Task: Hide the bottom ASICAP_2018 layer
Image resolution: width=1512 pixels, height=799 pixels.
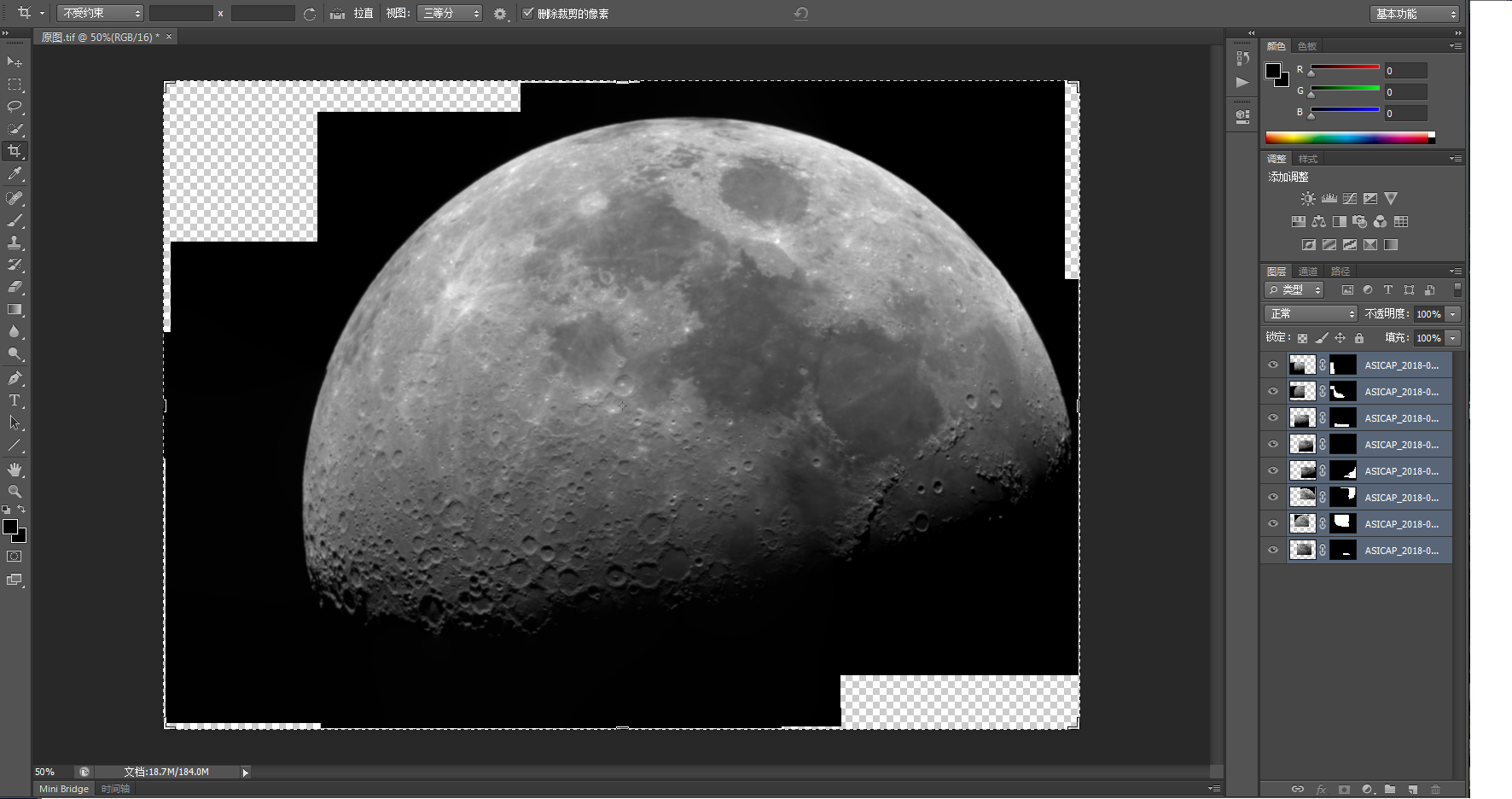Action: coord(1273,550)
